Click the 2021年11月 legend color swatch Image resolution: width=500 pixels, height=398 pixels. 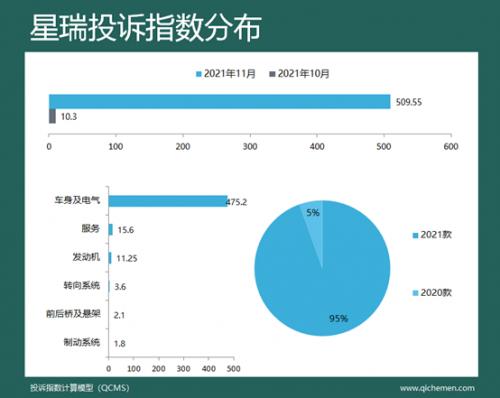pyautogui.click(x=199, y=74)
